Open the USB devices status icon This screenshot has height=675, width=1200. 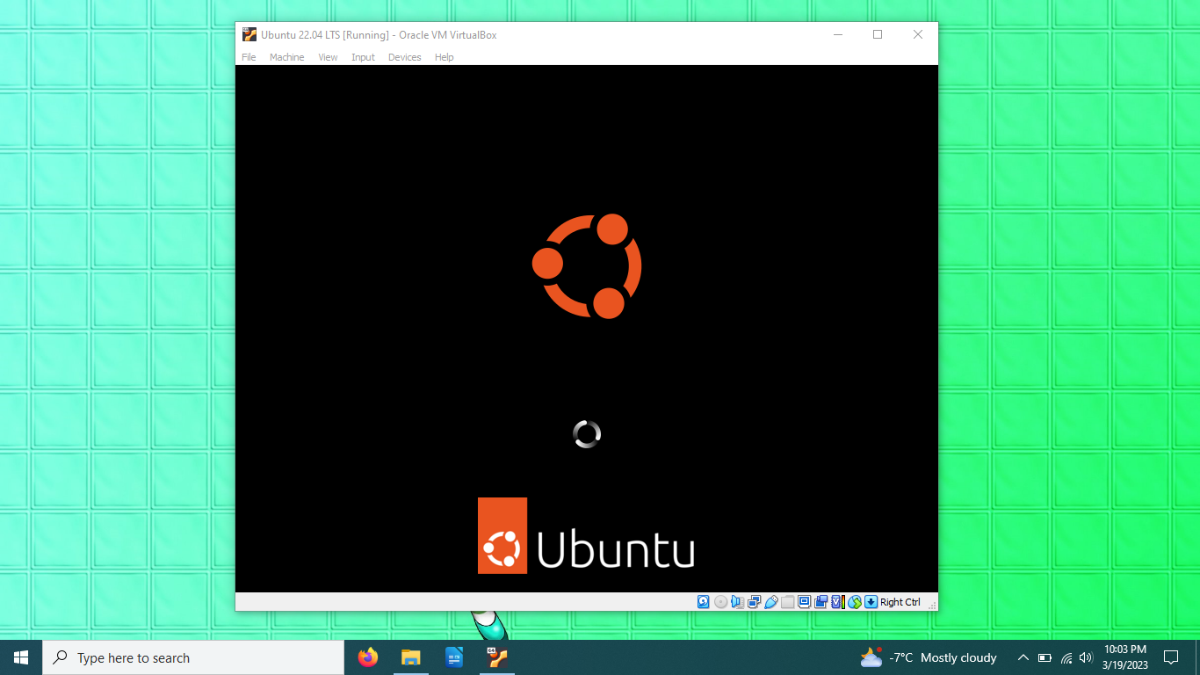[x=771, y=602]
